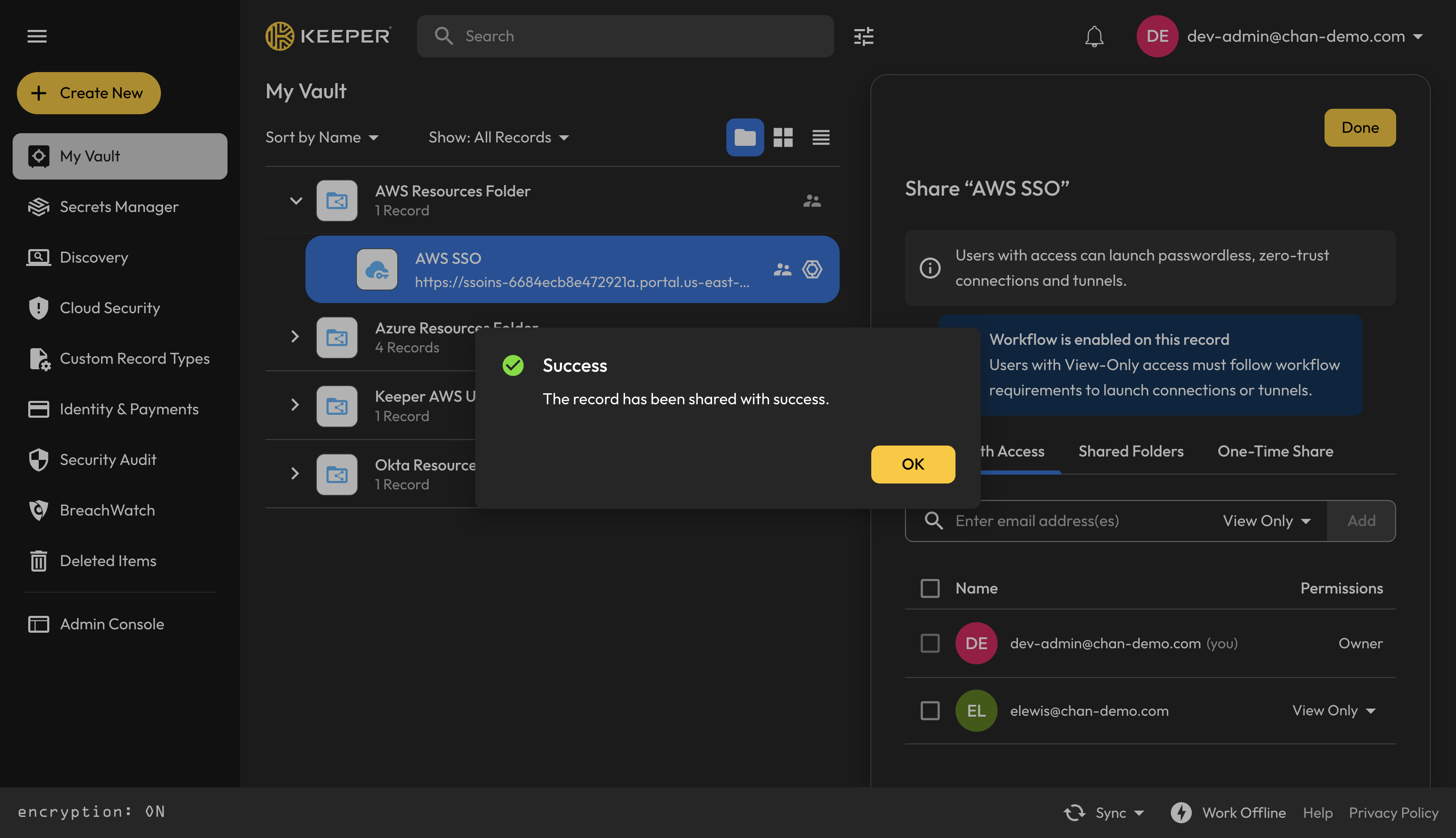Open search filter sliders icon
This screenshot has width=1456, height=838.
coord(863,36)
